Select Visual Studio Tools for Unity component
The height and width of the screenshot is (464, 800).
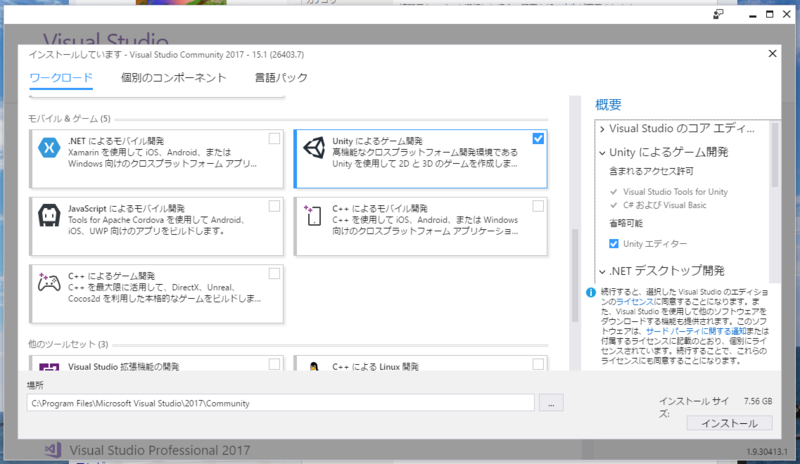(x=675, y=192)
